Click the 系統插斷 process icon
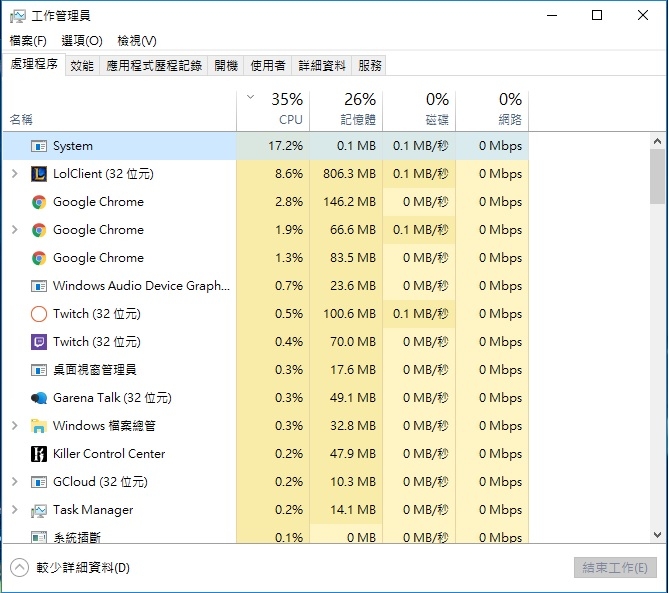The height and width of the screenshot is (593, 669). coord(39,537)
